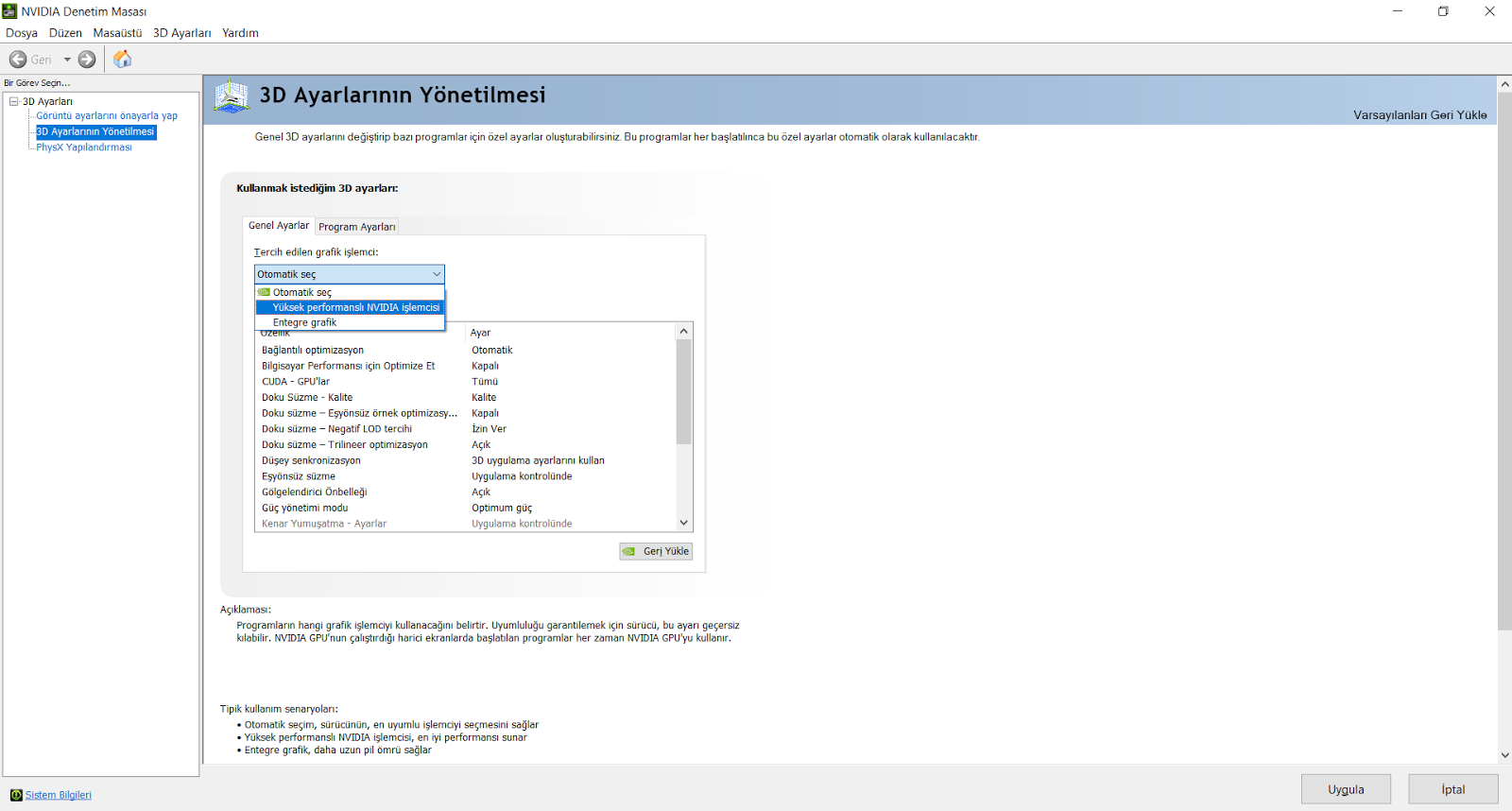This screenshot has height=811, width=1512.
Task: Click the Geri Yükle button
Action: pyautogui.click(x=656, y=551)
